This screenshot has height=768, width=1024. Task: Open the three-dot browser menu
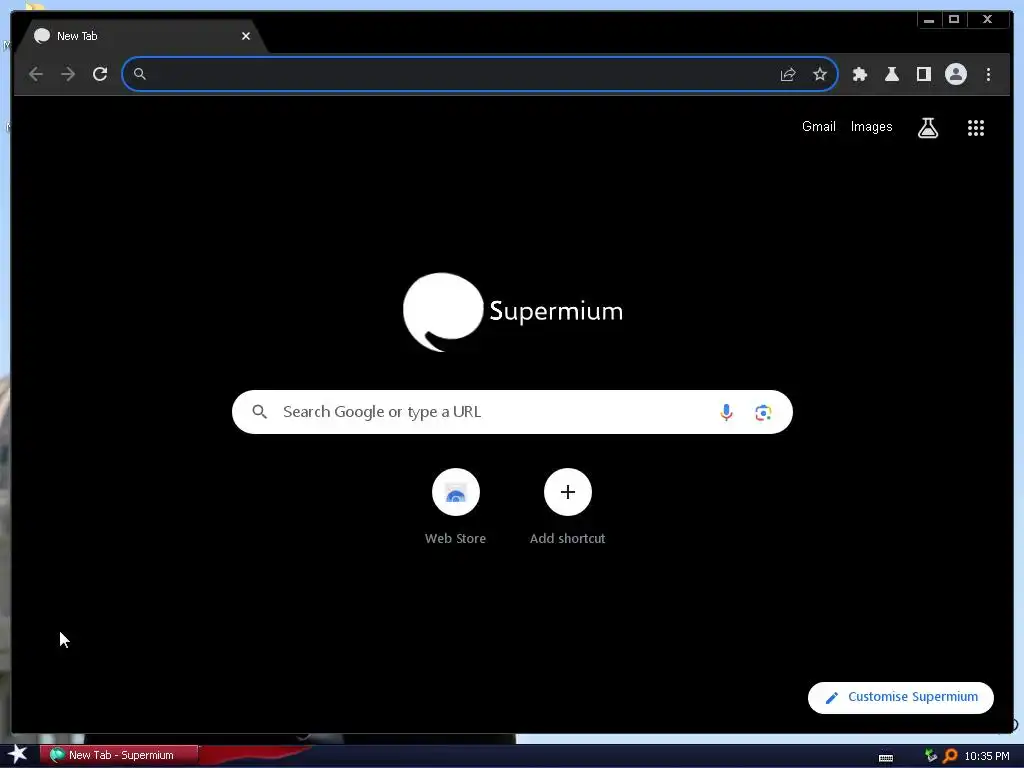pos(988,74)
